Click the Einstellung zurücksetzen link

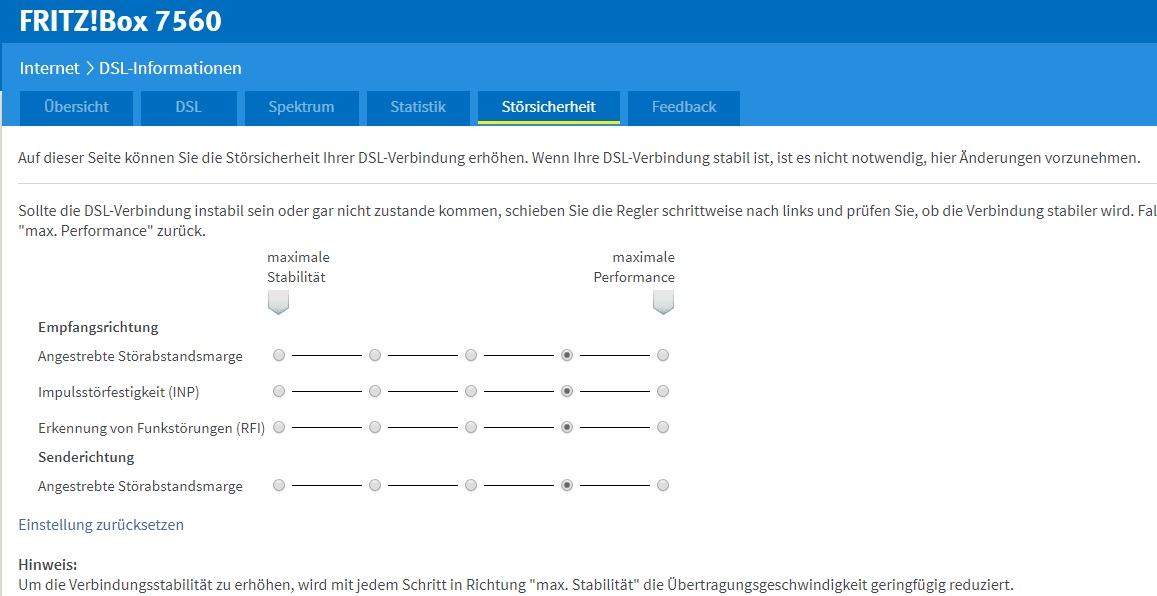click(x=101, y=525)
